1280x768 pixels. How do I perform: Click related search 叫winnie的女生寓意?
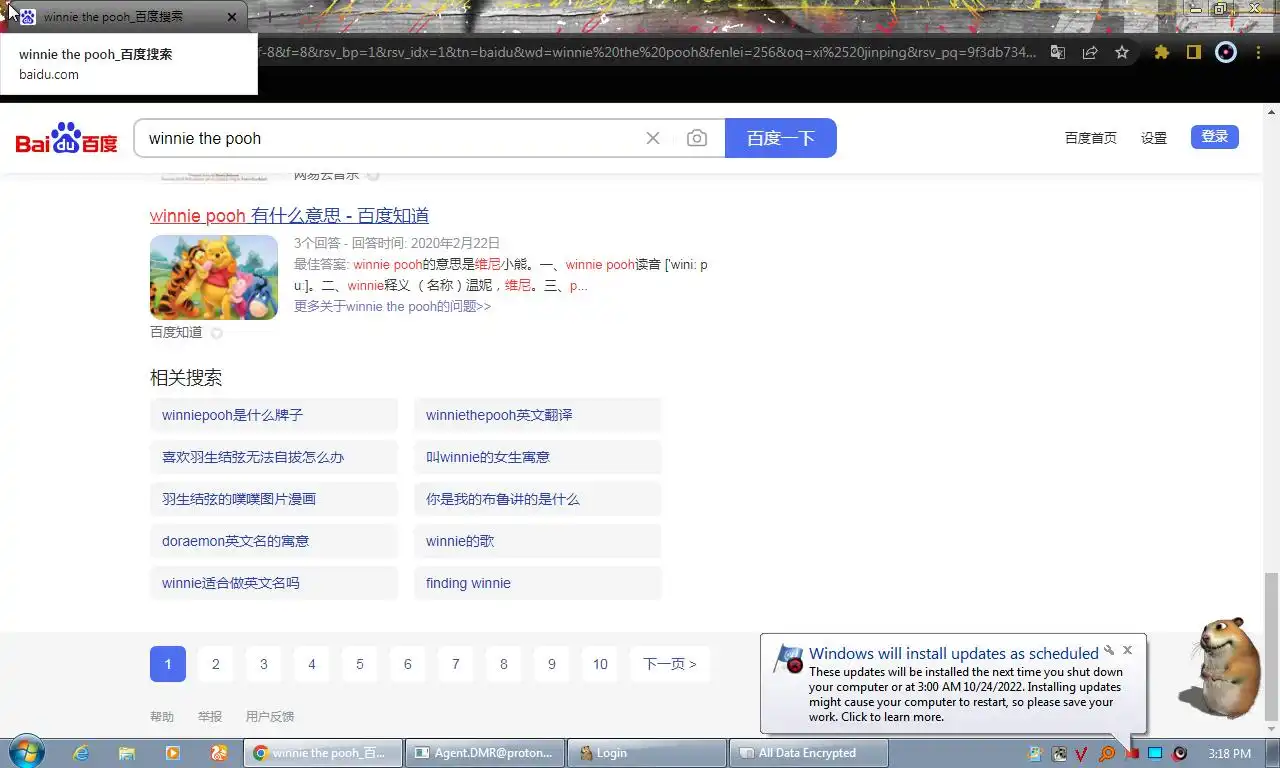(538, 457)
